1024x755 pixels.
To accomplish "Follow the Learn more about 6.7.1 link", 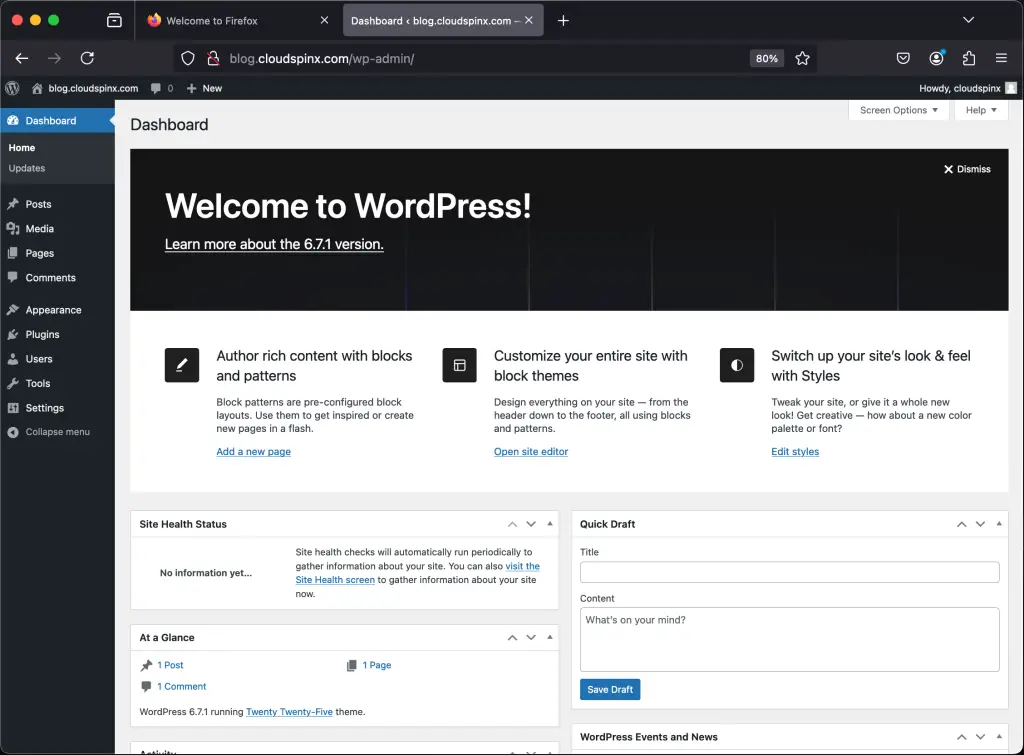I will (x=273, y=244).
